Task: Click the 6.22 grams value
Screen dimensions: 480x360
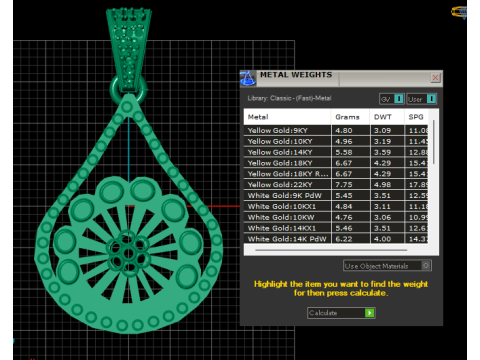Action: [344, 239]
